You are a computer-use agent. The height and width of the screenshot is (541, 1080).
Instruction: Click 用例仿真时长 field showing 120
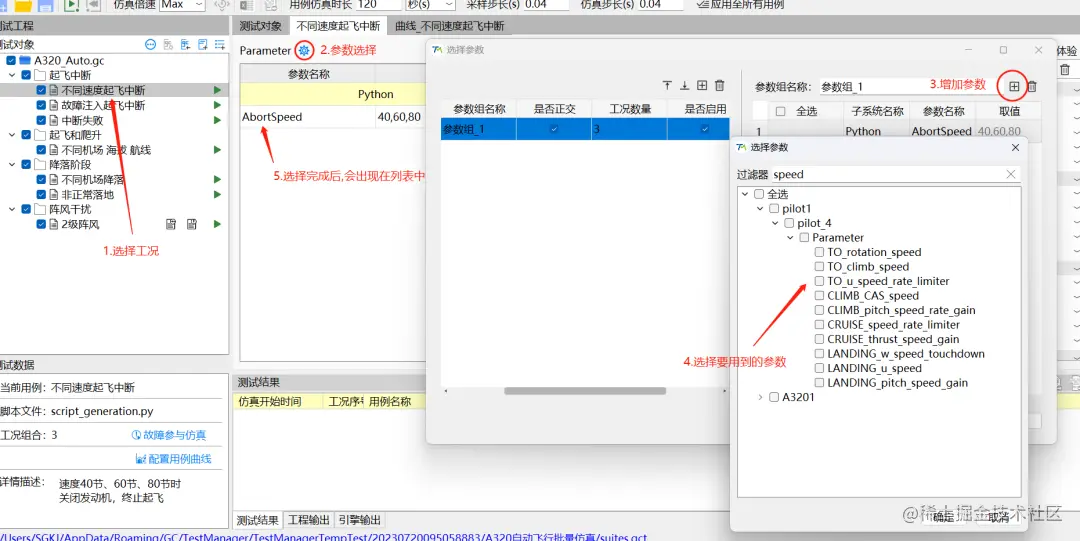379,5
